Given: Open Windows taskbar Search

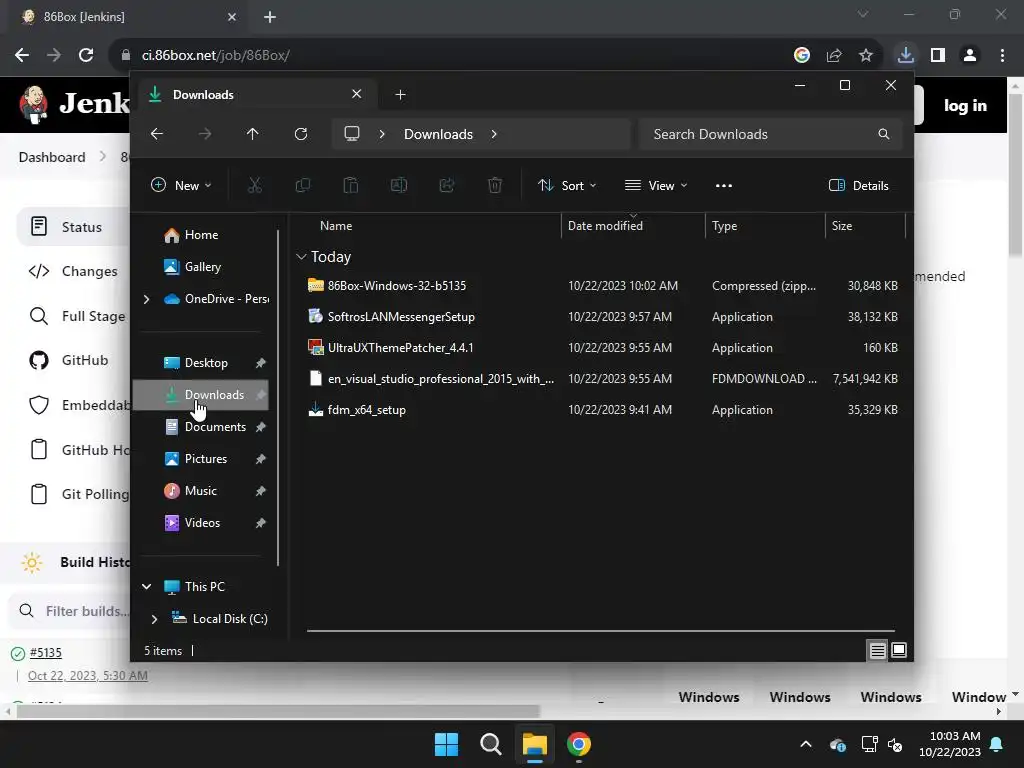Looking at the screenshot, I should tap(490, 744).
